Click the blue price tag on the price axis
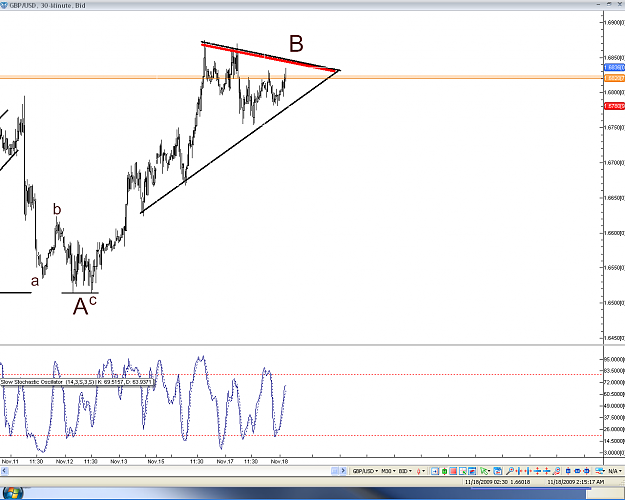 (614, 67)
